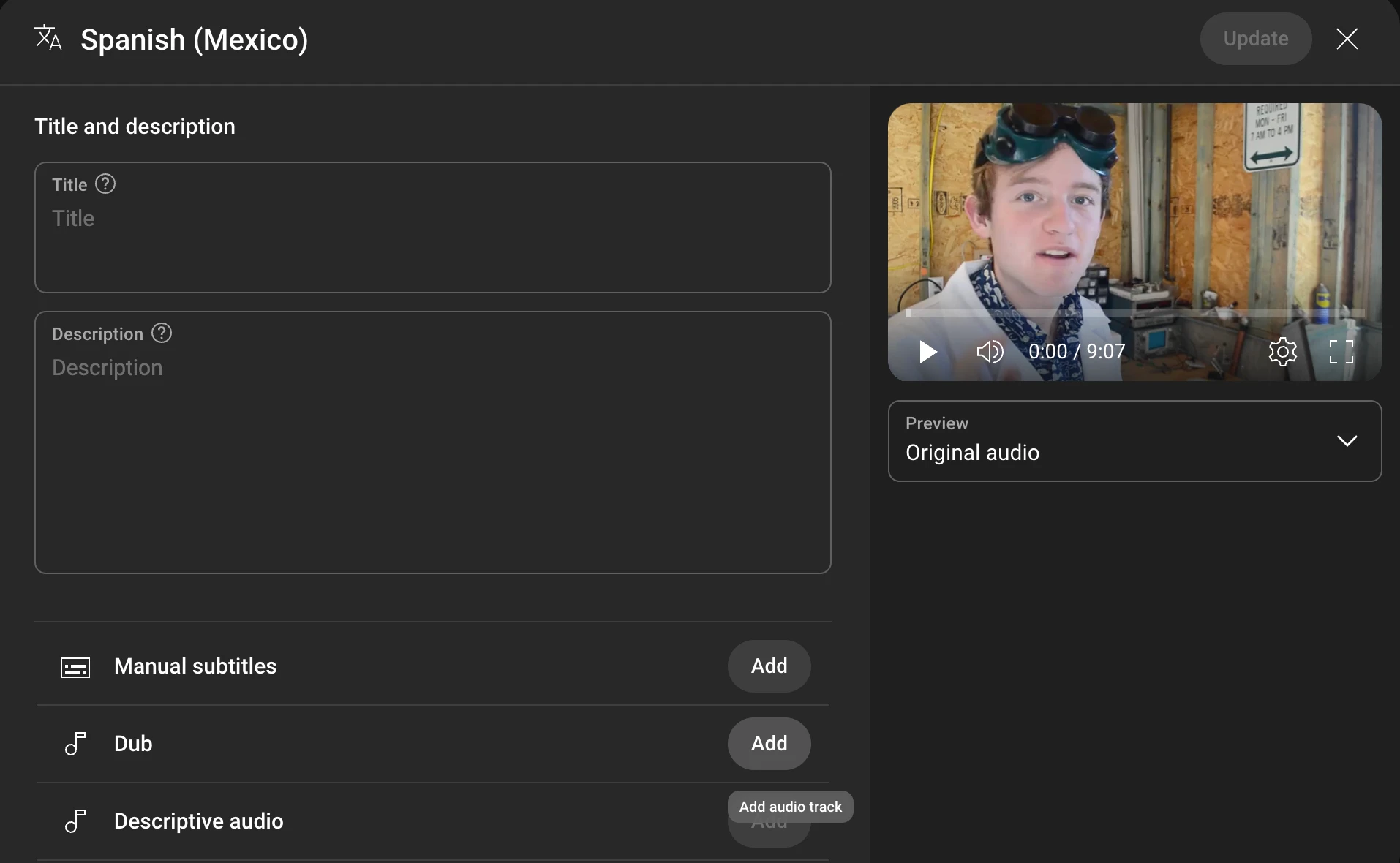This screenshot has height=863, width=1400.
Task: Add manual subtitles for Spanish (Mexico)
Action: [x=768, y=666]
